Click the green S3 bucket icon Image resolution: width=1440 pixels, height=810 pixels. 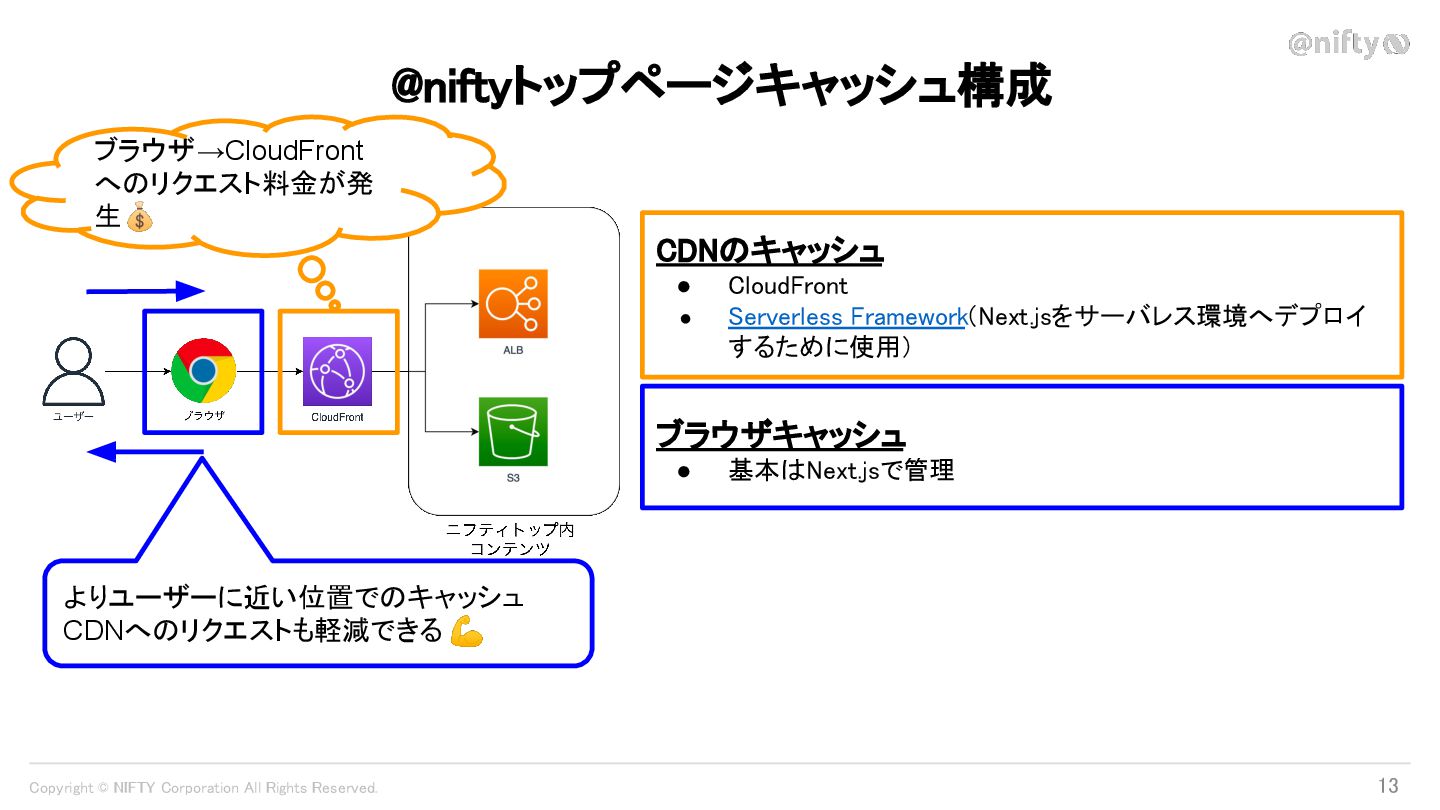tap(513, 431)
